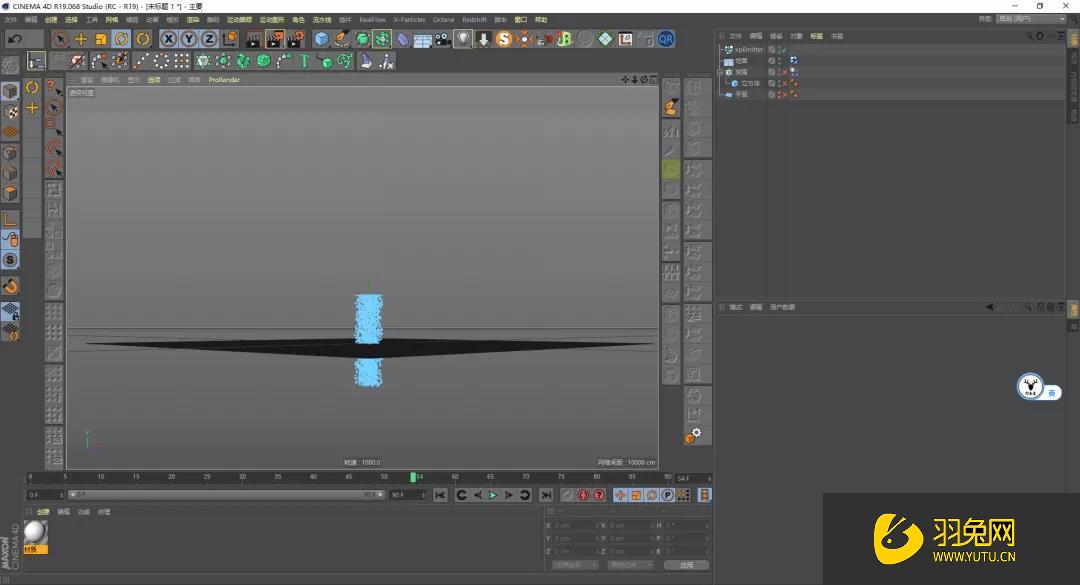The image size is (1080, 585).
Task: Select the Cube primitive icon
Action: pyautogui.click(x=321, y=38)
